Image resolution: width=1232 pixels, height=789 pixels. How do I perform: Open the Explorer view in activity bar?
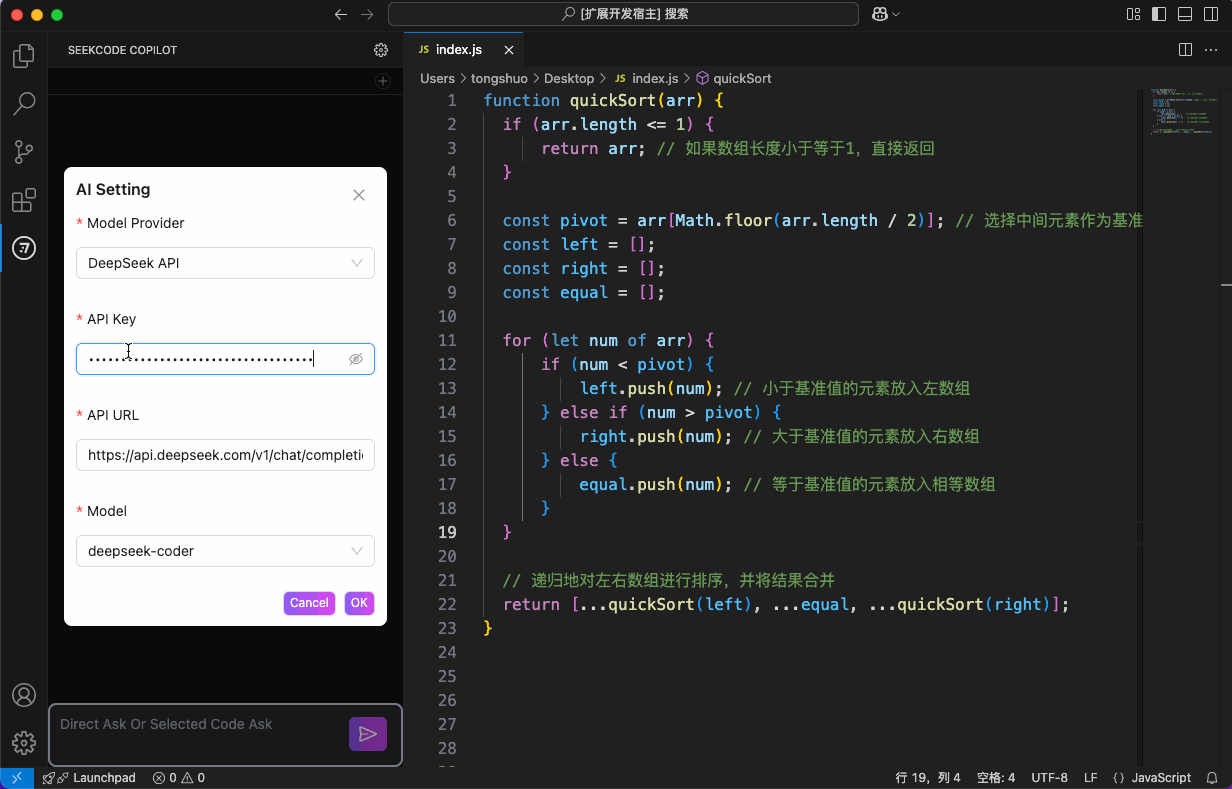click(24, 56)
